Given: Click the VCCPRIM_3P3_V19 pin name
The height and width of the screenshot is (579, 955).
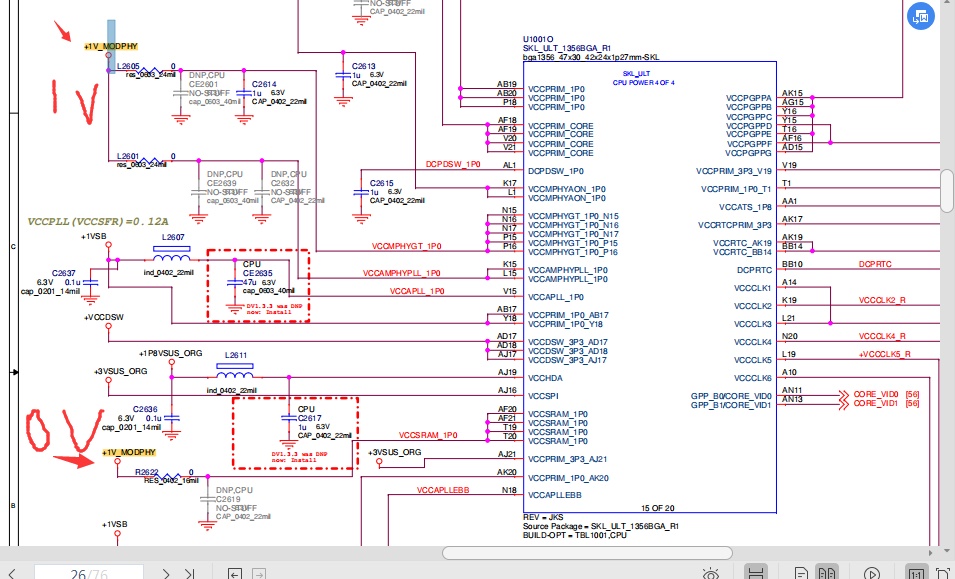Looking at the screenshot, I should point(734,172).
